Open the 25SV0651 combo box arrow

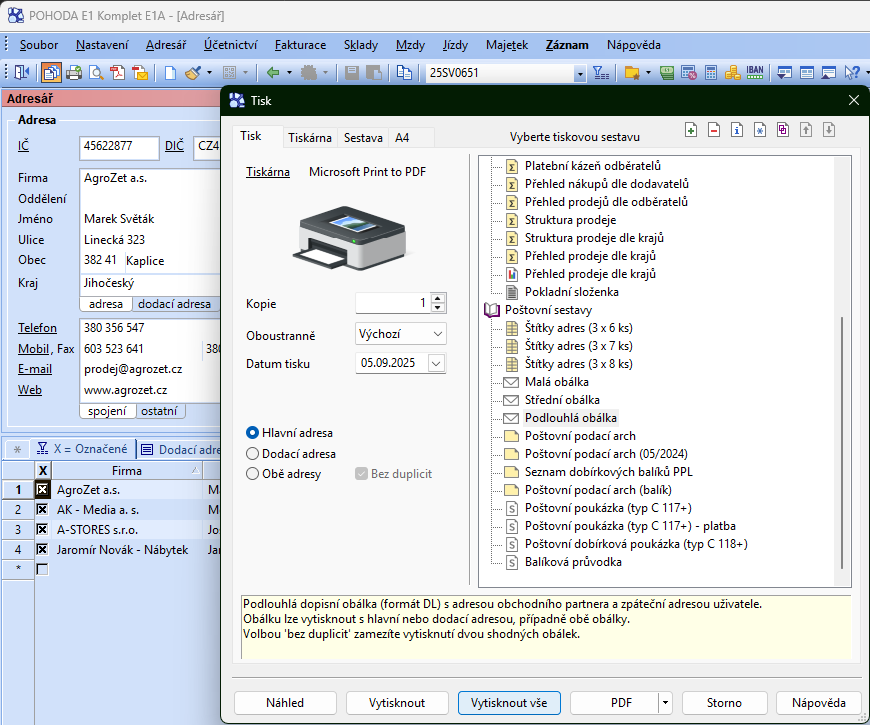tap(580, 73)
